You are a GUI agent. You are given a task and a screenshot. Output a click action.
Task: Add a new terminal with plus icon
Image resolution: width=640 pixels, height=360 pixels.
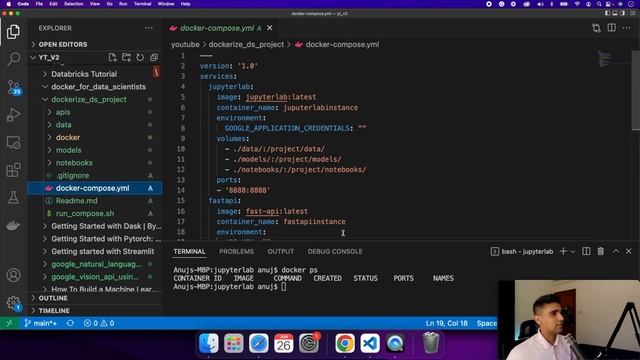coord(563,251)
